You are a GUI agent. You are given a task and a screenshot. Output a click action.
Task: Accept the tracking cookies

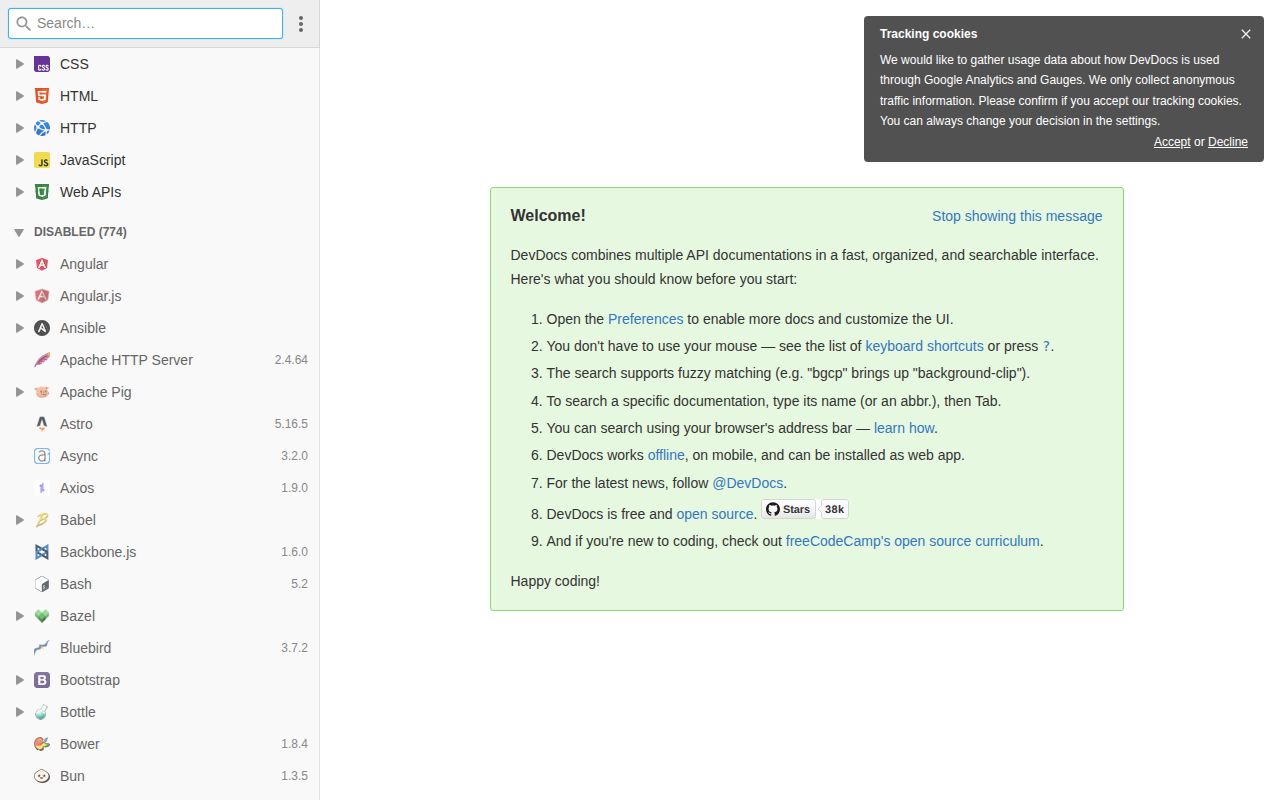point(1171,141)
